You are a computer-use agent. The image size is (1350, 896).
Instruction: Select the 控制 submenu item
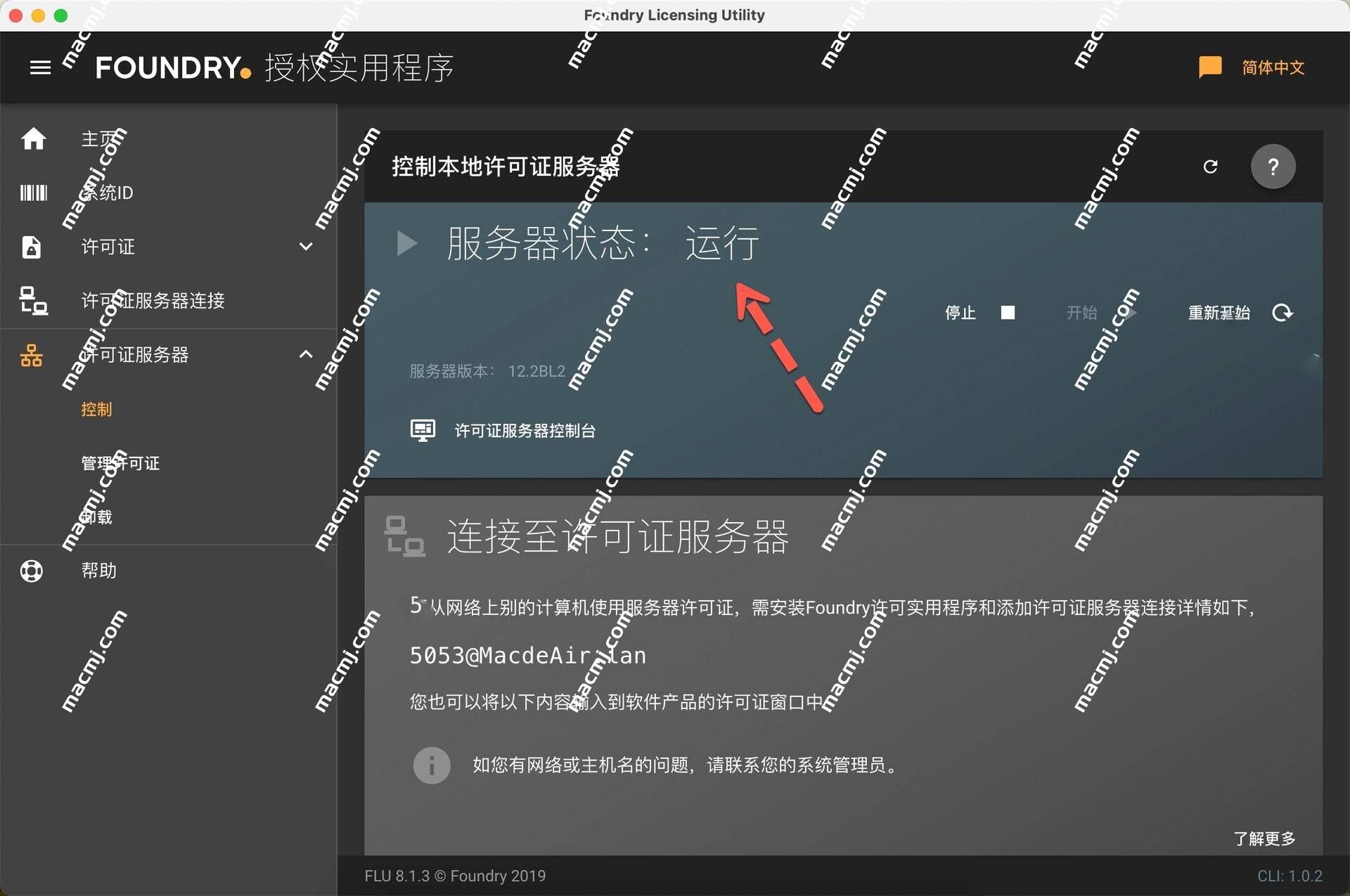click(x=96, y=409)
